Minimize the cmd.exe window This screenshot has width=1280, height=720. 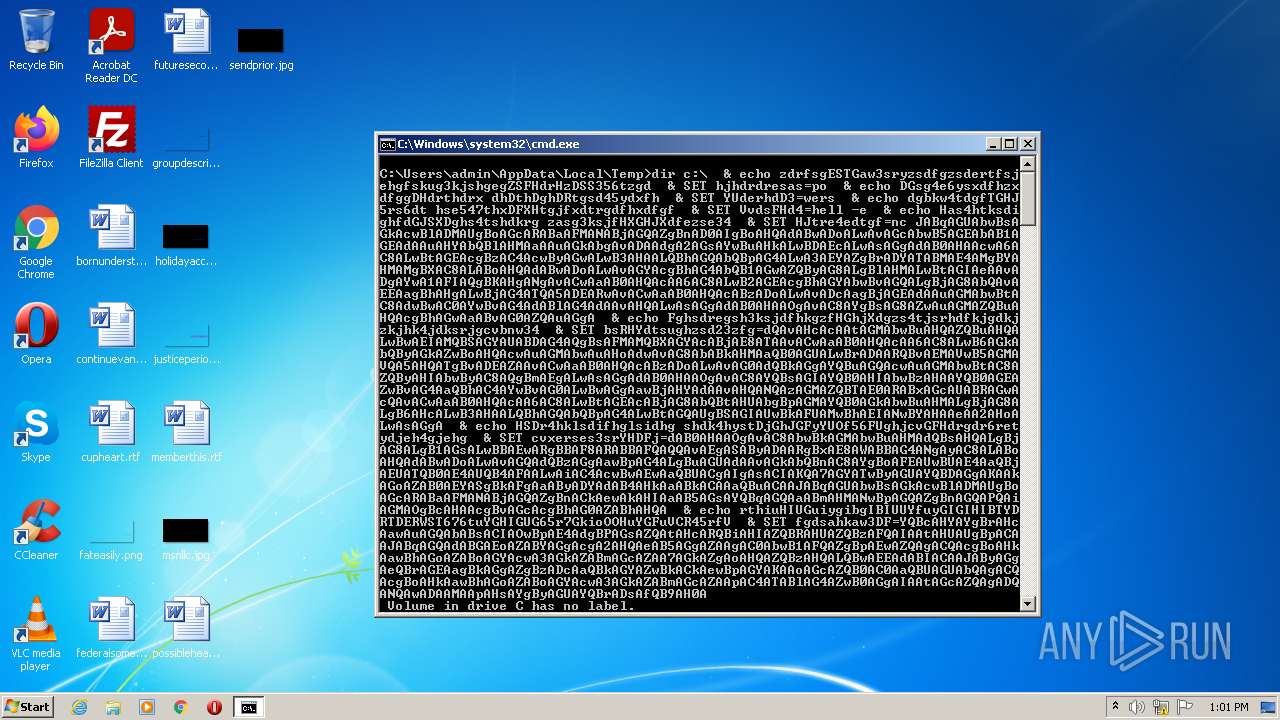[992, 144]
